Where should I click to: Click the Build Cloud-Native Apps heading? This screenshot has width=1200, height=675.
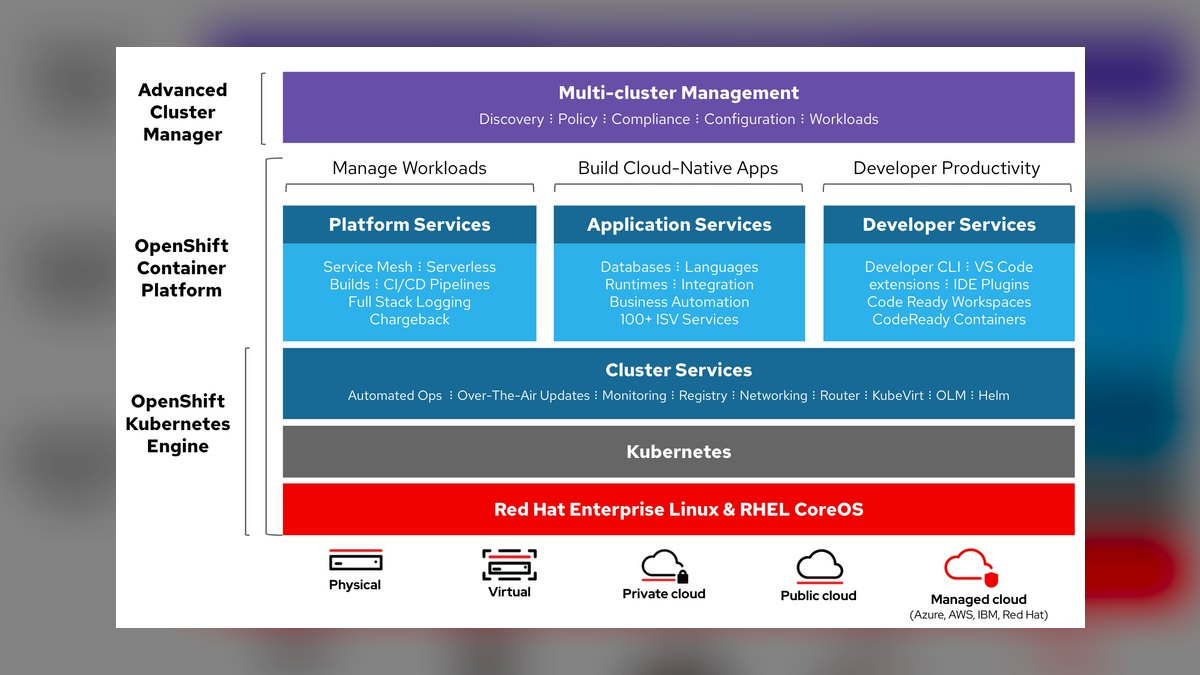(678, 168)
